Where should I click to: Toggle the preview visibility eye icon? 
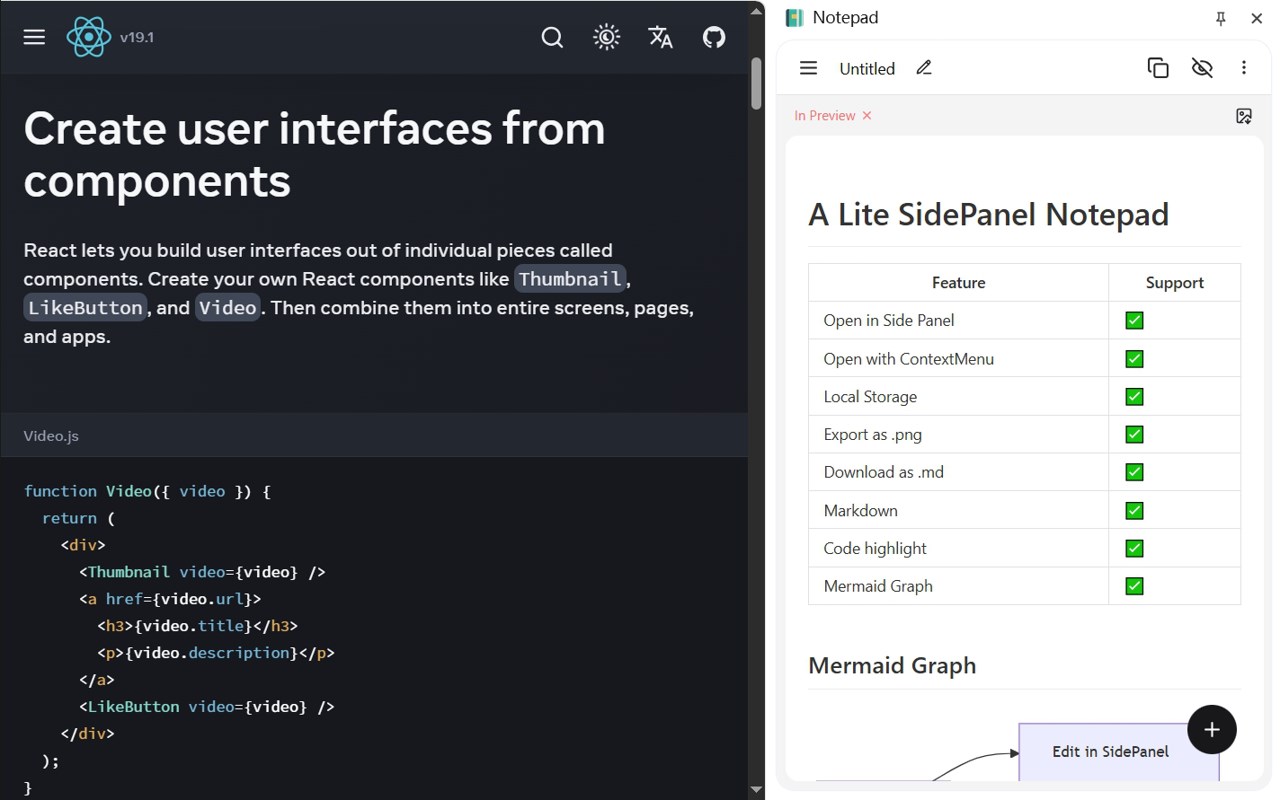point(1202,68)
